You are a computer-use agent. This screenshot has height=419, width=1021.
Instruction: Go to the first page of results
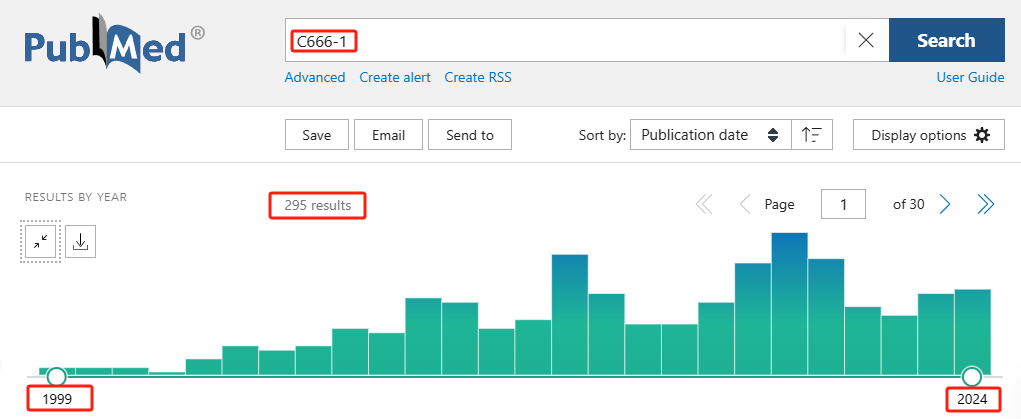click(x=704, y=205)
